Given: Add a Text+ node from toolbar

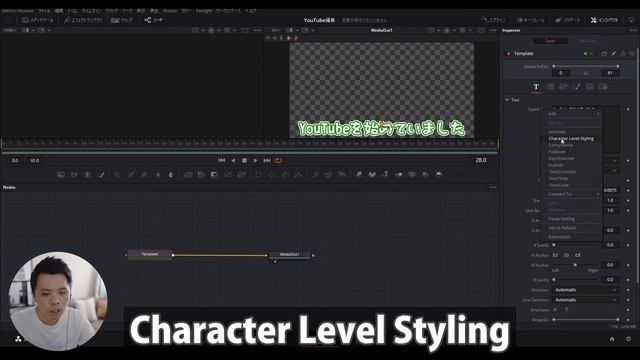Looking at the screenshot, I should tap(87, 175).
